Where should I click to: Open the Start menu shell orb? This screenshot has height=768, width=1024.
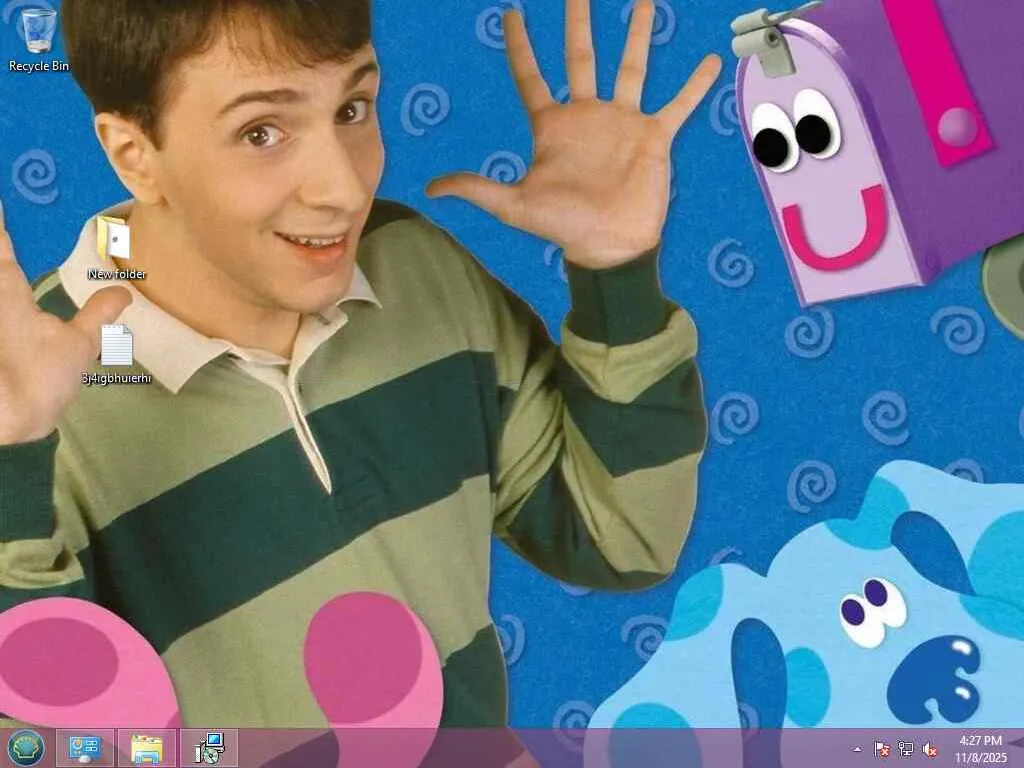click(25, 748)
